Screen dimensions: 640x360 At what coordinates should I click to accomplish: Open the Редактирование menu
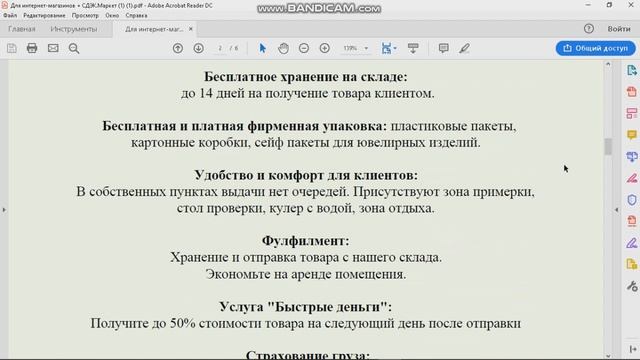coord(44,16)
